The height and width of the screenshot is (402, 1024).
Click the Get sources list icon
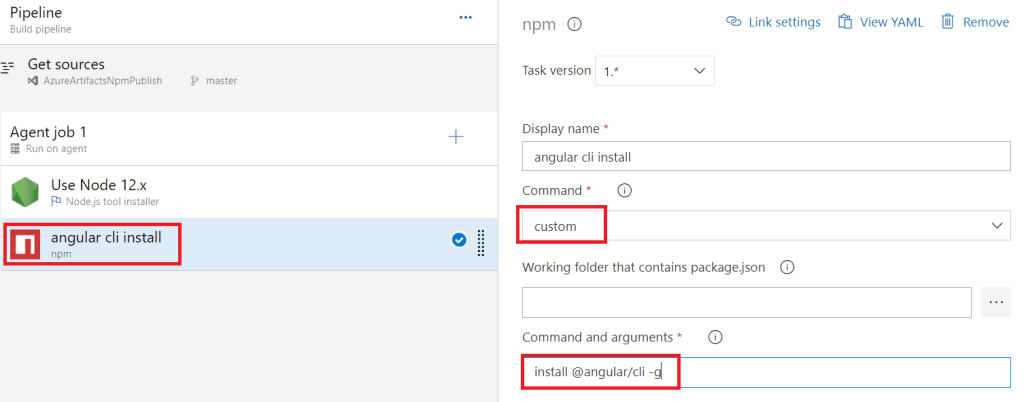(x=9, y=67)
